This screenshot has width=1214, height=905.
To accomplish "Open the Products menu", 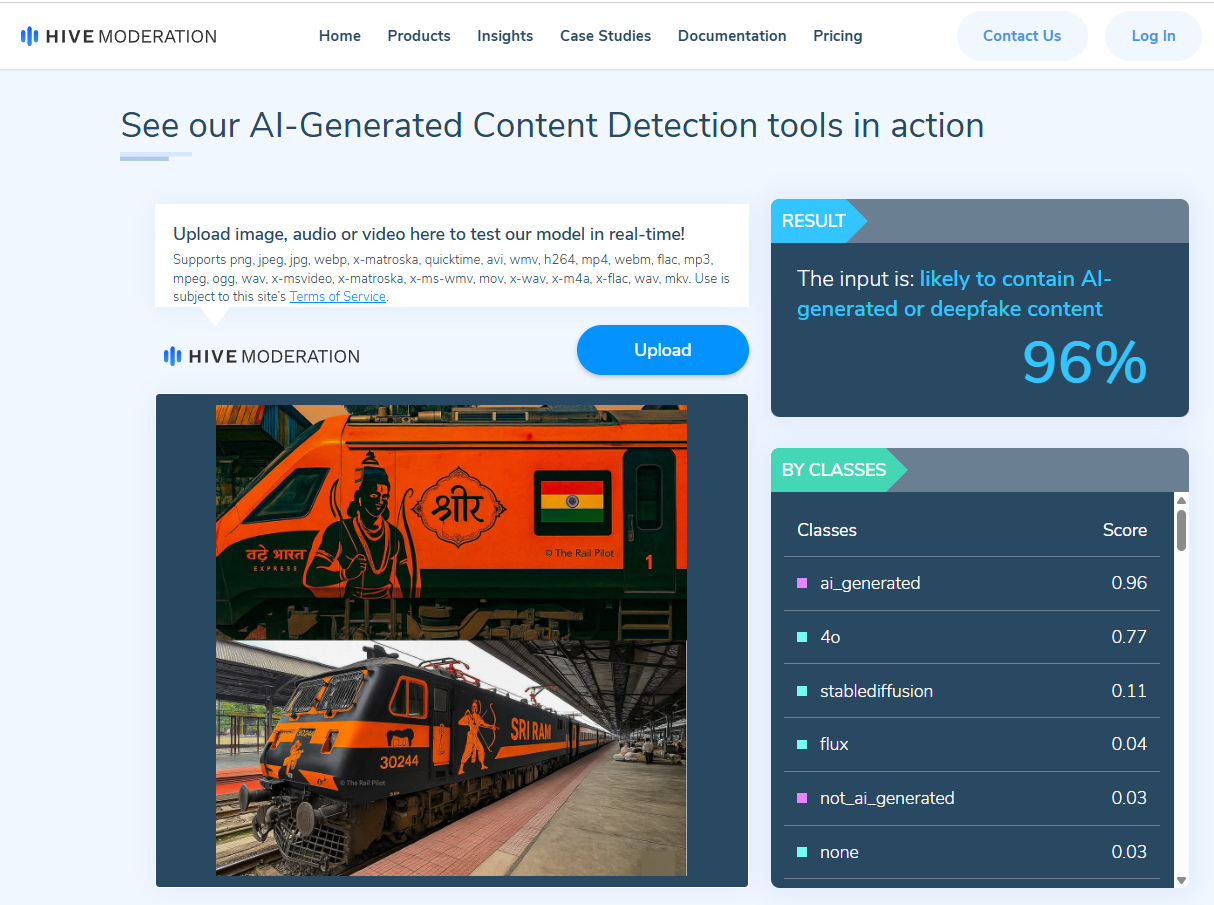I will click(419, 36).
